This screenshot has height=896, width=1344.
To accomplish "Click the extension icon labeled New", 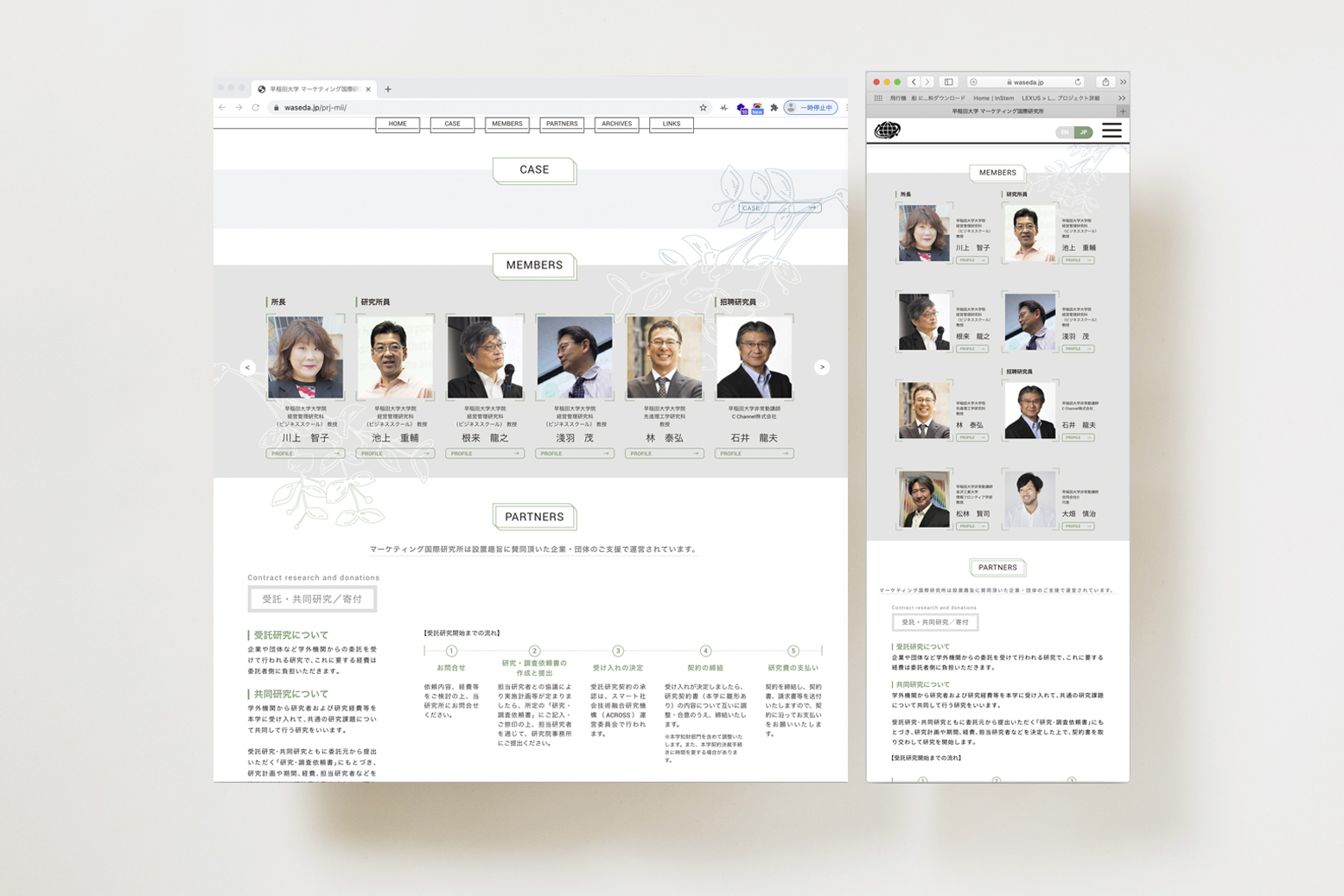I will [757, 108].
